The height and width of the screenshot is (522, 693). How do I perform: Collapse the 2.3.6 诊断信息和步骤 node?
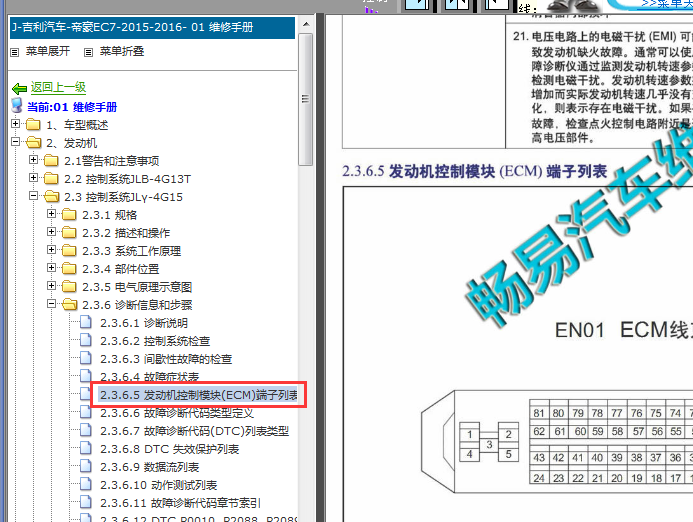click(52, 304)
